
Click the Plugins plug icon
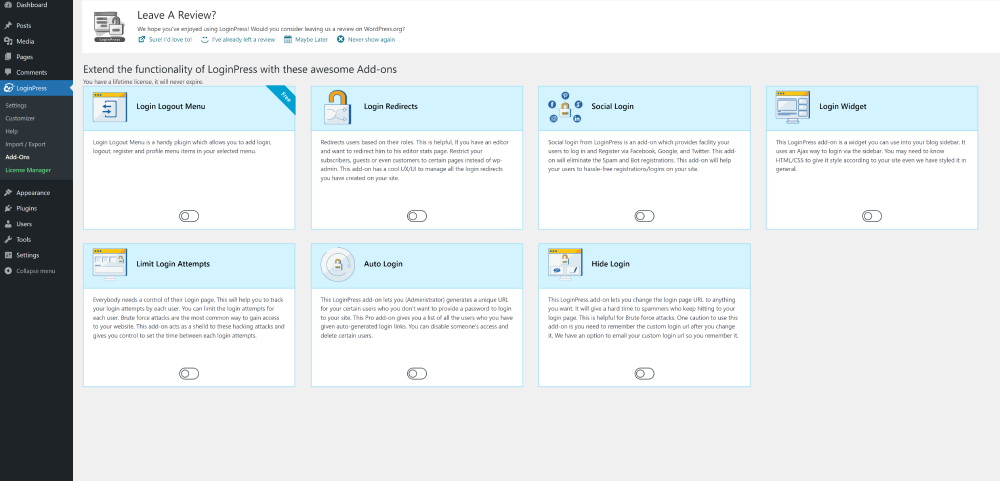pos(8,209)
